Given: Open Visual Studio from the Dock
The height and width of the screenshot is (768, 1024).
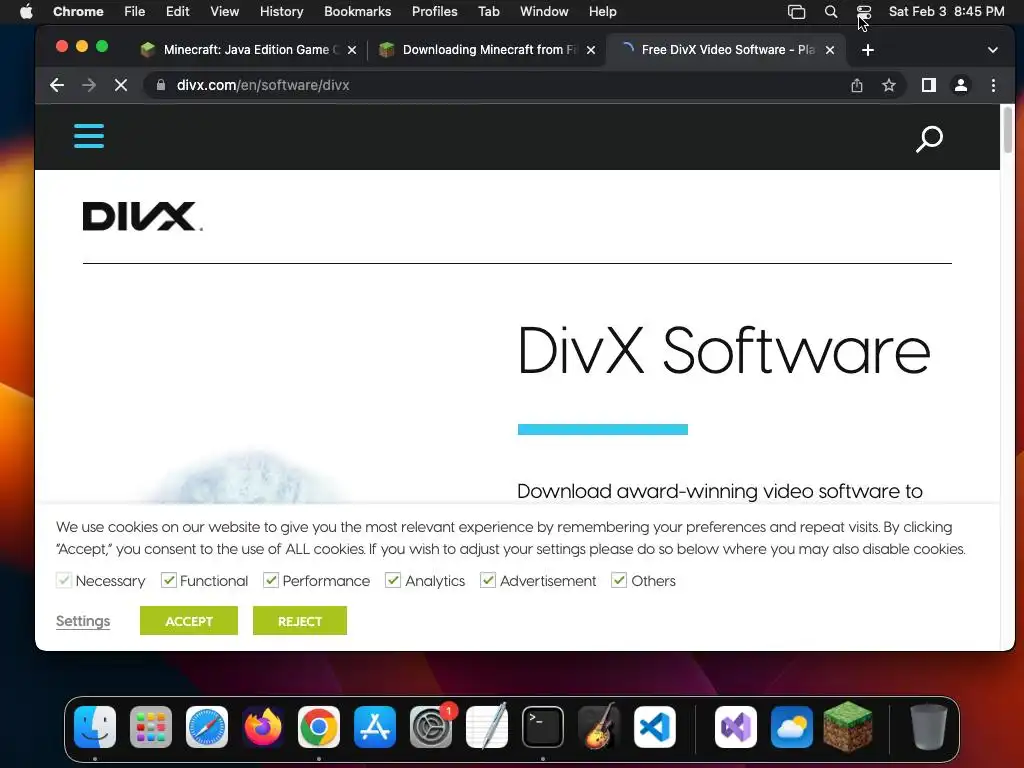Looking at the screenshot, I should click(735, 726).
